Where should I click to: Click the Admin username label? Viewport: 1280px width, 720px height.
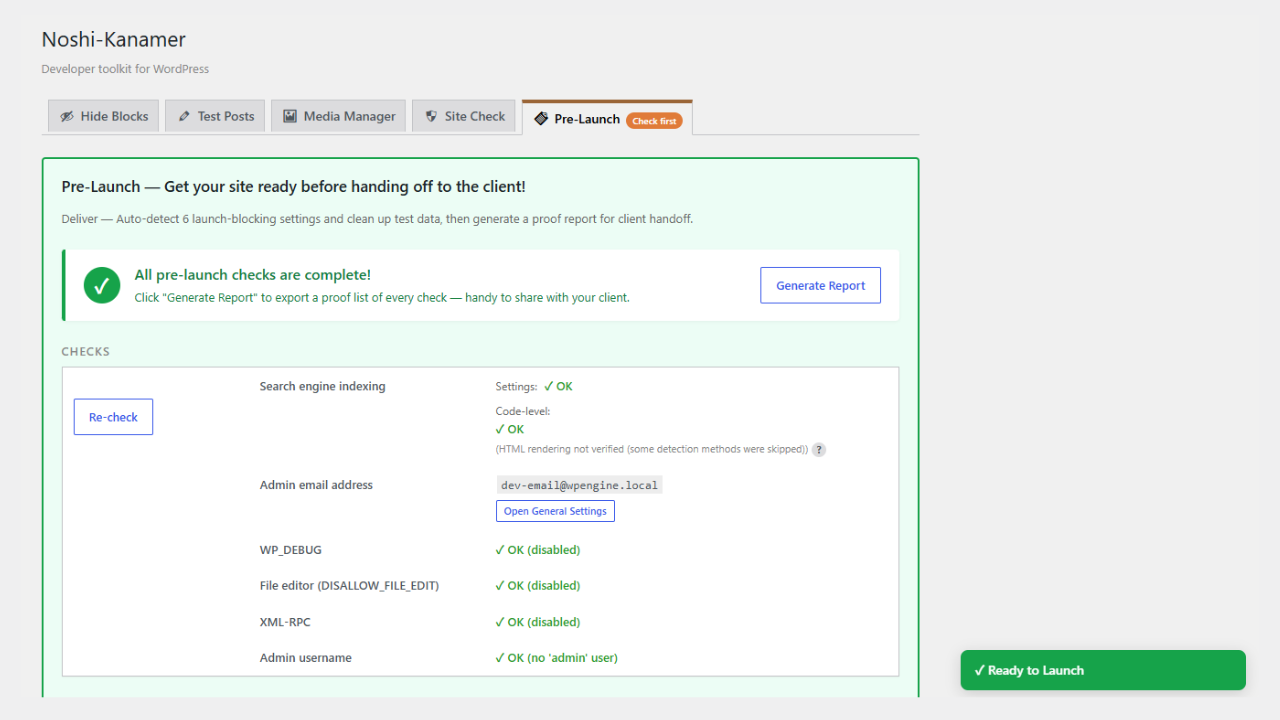(306, 658)
